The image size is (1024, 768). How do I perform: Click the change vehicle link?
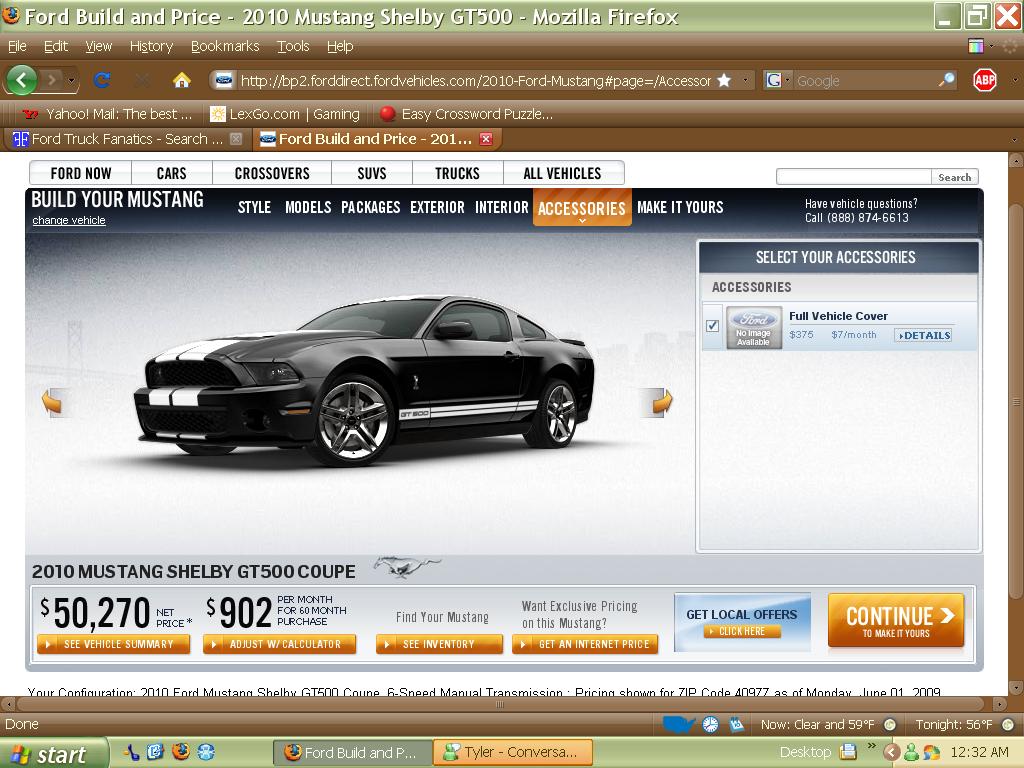pyautogui.click(x=69, y=220)
